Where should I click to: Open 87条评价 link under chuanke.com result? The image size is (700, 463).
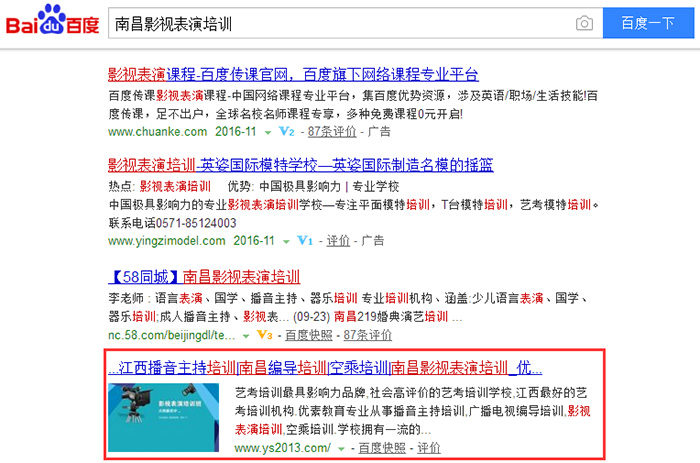(331, 131)
